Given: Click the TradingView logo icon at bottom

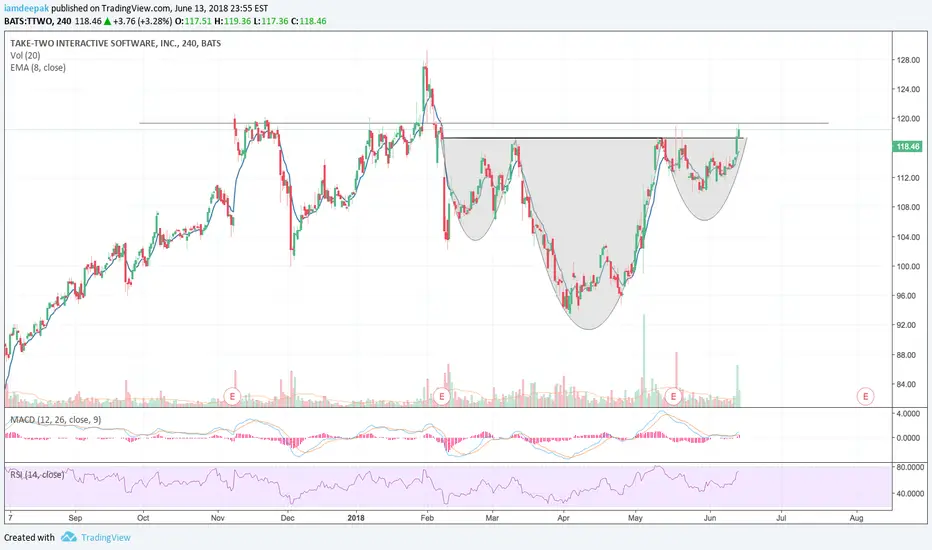Looking at the screenshot, I should 68,537.
